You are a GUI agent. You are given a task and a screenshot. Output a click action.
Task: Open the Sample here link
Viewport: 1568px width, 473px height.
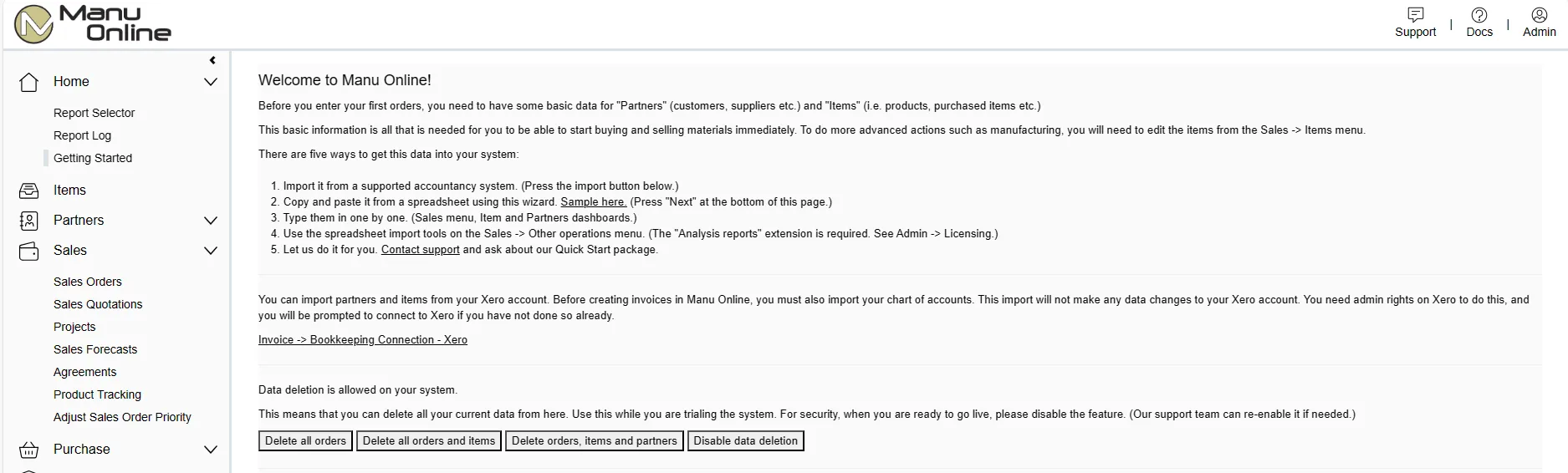593,201
